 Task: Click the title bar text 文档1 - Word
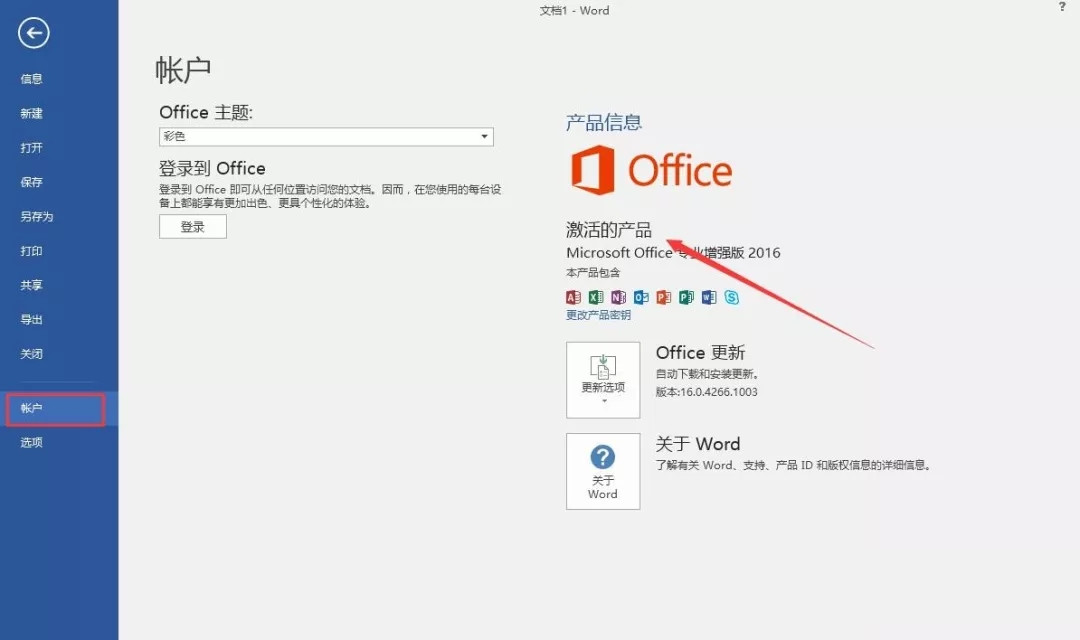pyautogui.click(x=574, y=10)
